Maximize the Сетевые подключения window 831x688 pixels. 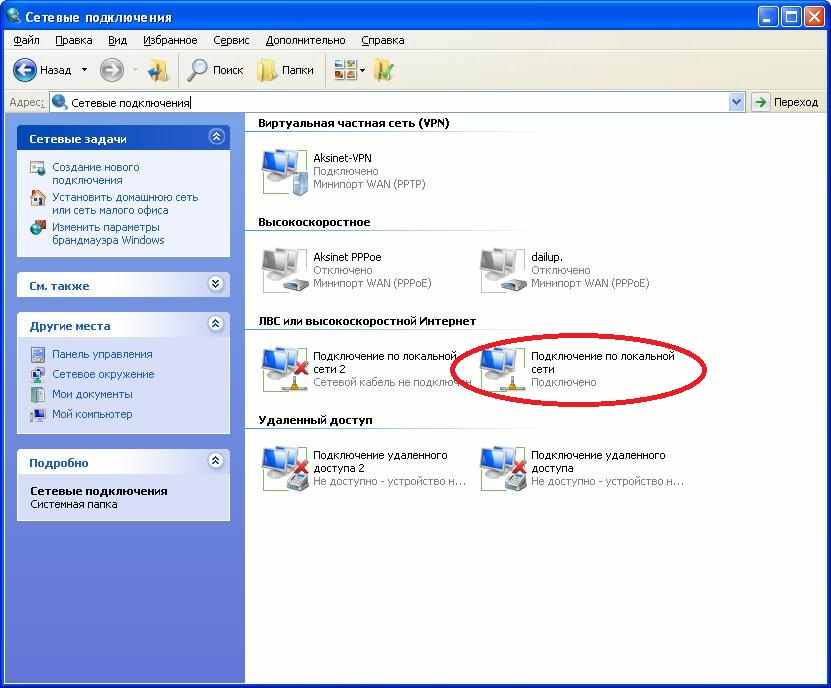pyautogui.click(x=791, y=17)
